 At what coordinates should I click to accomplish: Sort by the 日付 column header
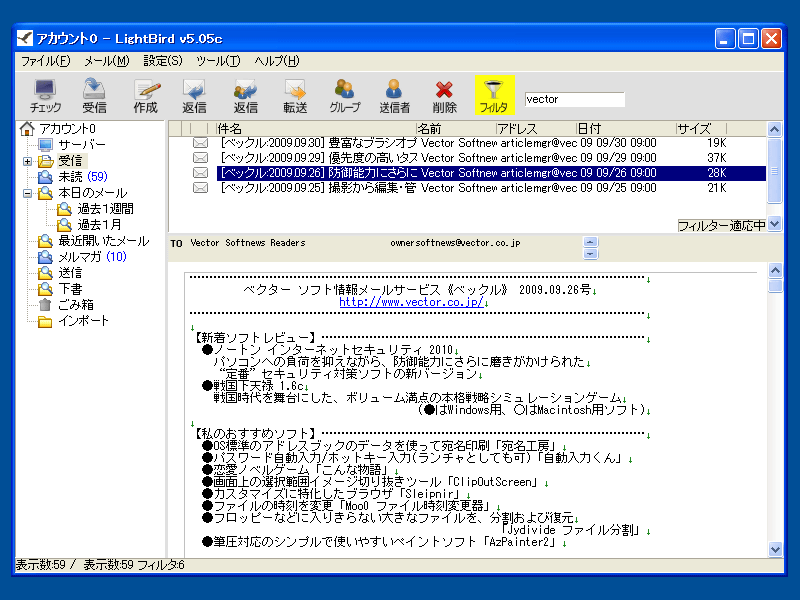coord(625,129)
